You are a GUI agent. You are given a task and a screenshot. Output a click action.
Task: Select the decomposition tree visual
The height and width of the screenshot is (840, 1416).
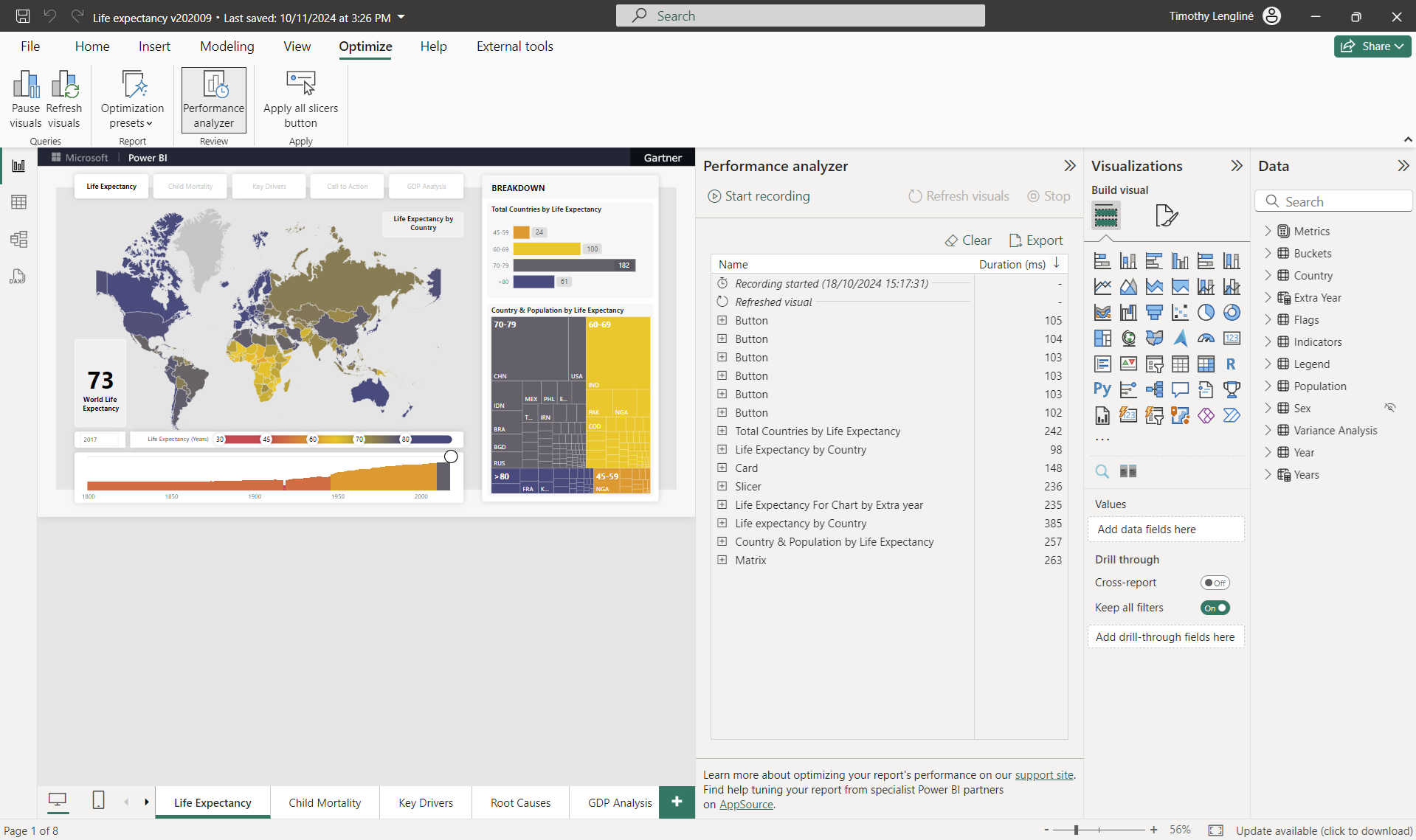point(1154,389)
